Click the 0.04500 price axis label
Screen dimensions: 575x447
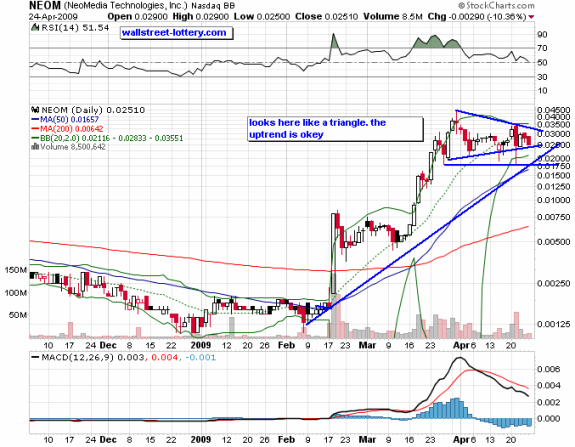553,110
